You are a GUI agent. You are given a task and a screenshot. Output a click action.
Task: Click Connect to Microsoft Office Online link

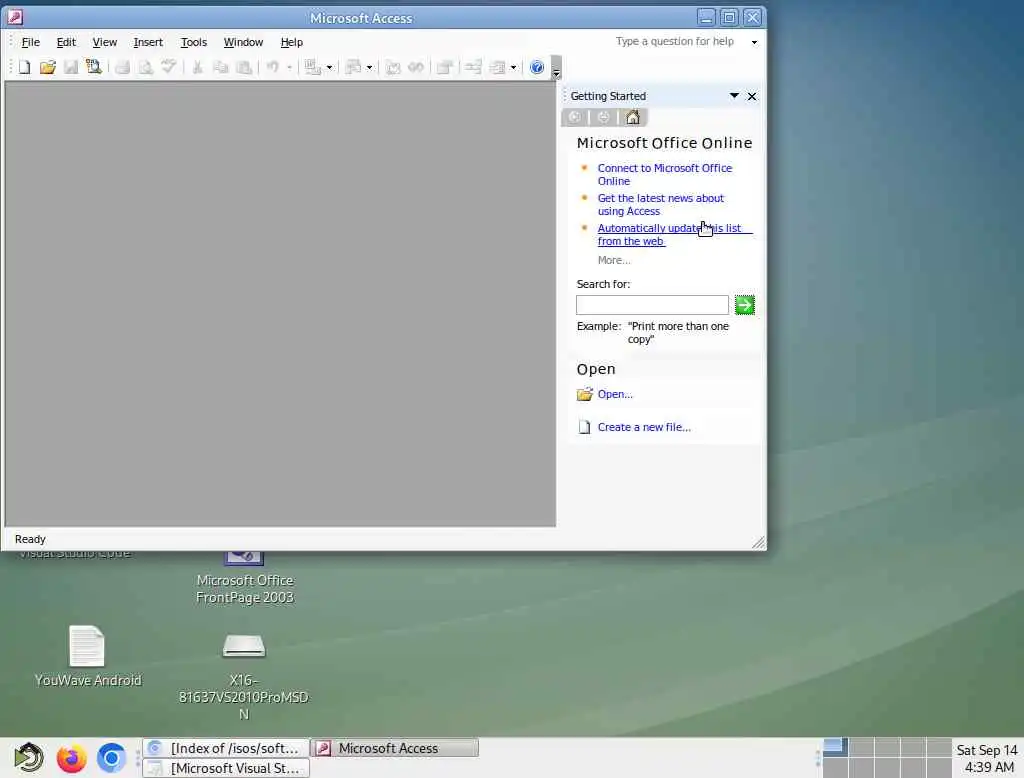pos(665,174)
